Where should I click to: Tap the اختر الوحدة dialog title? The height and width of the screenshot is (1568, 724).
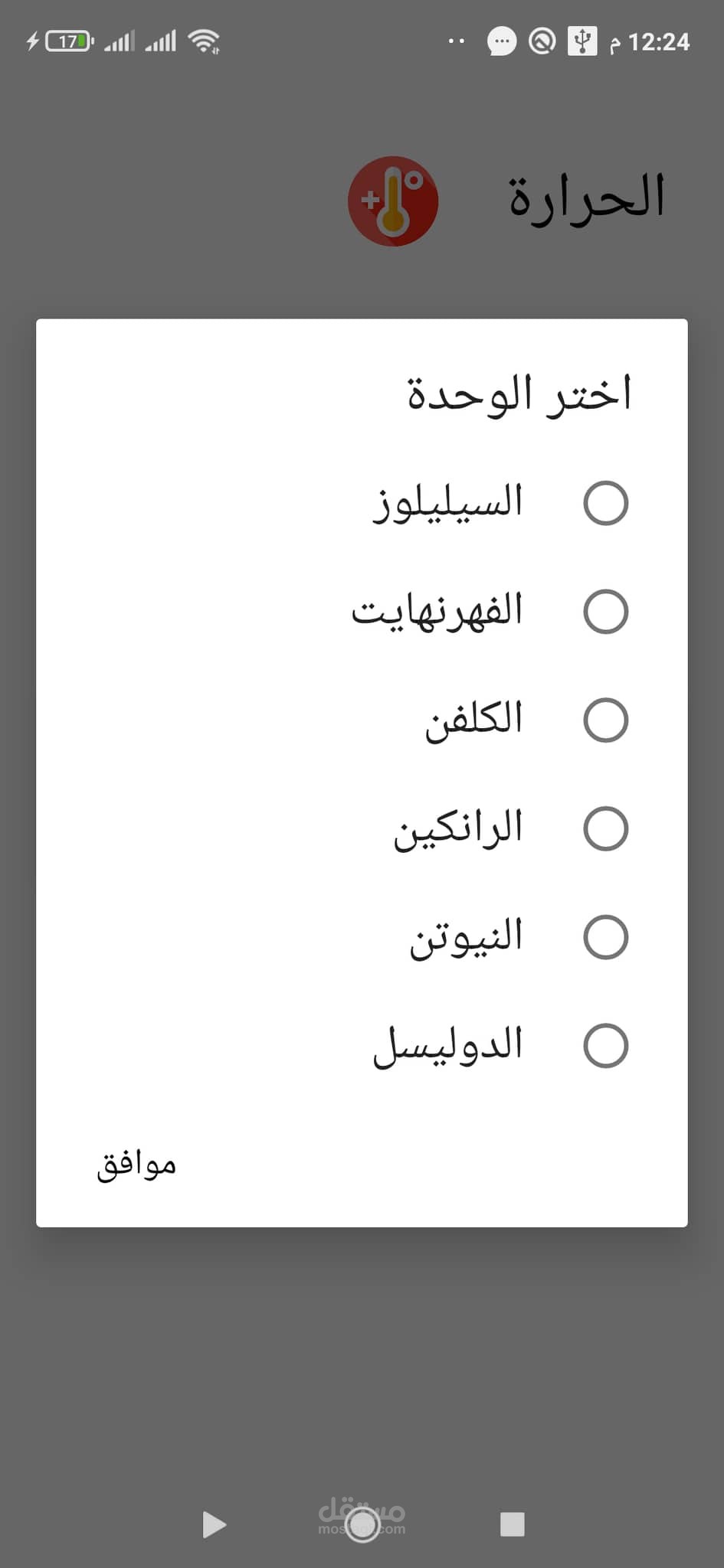[x=519, y=394]
